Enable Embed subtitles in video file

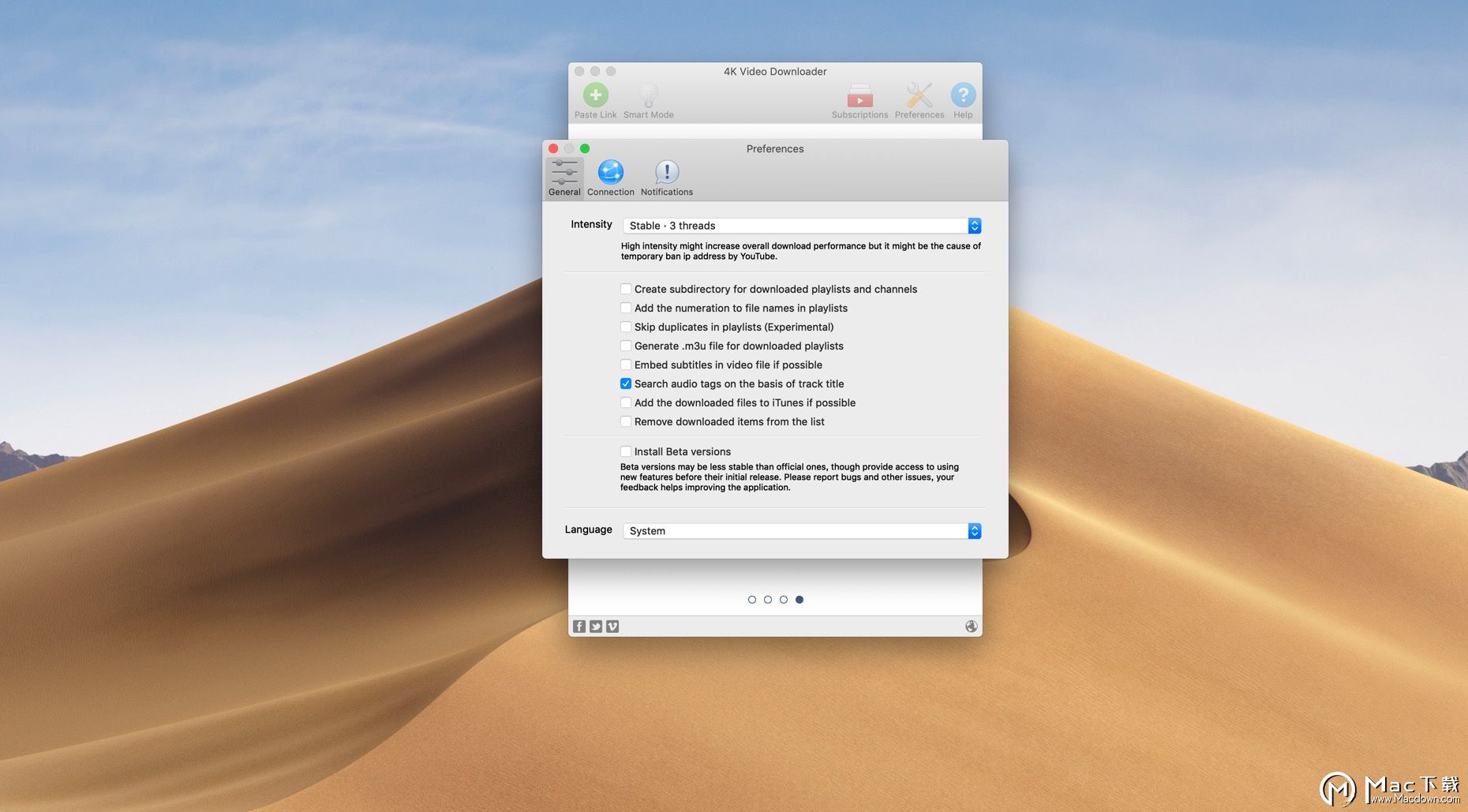(626, 365)
